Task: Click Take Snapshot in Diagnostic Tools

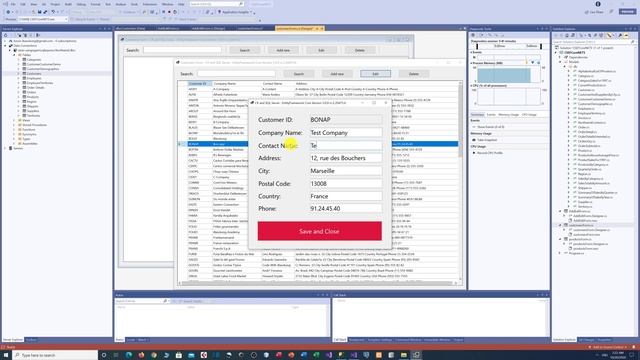Action: (484, 140)
